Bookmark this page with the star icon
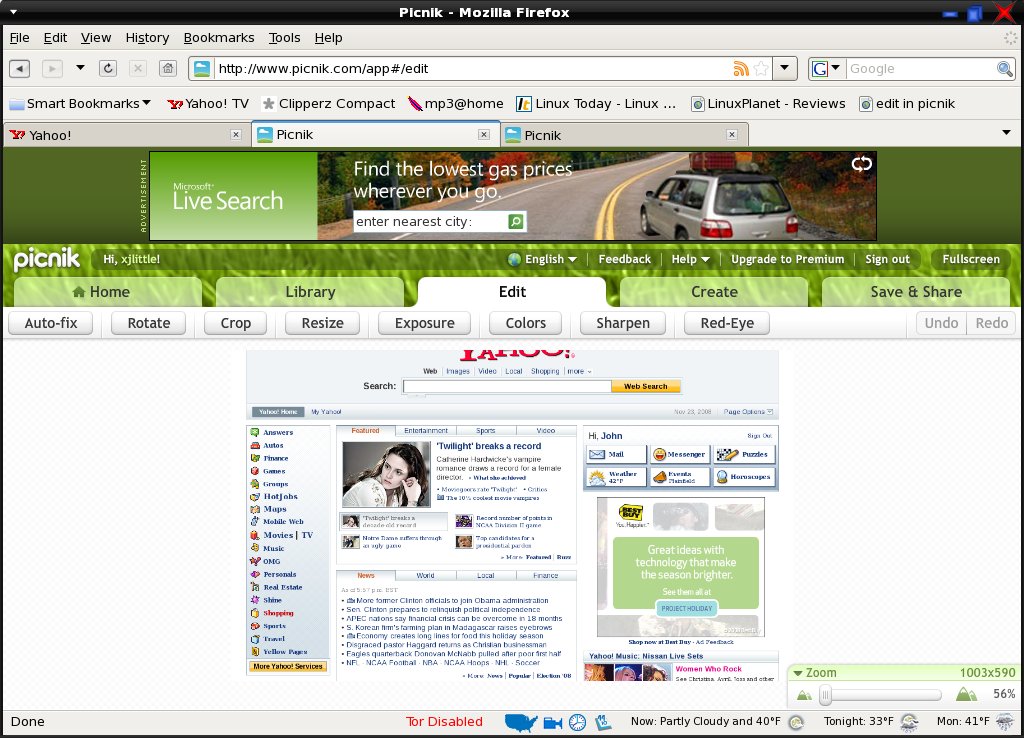 761,69
